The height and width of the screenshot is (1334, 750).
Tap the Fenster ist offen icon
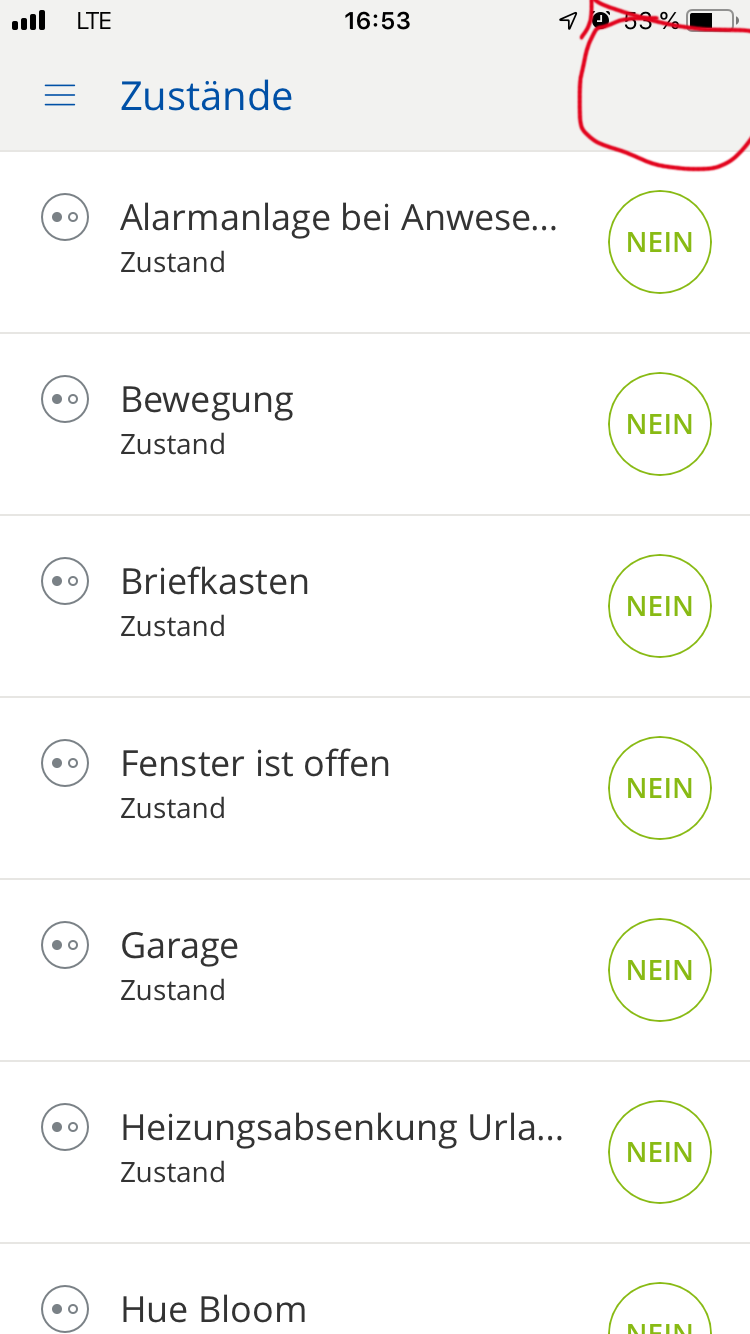[x=65, y=763]
